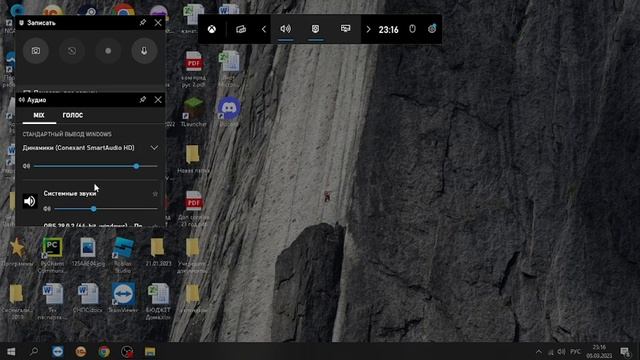Select the PyCharm Community desktop shortcut
640x360 pixels.
tap(52, 255)
